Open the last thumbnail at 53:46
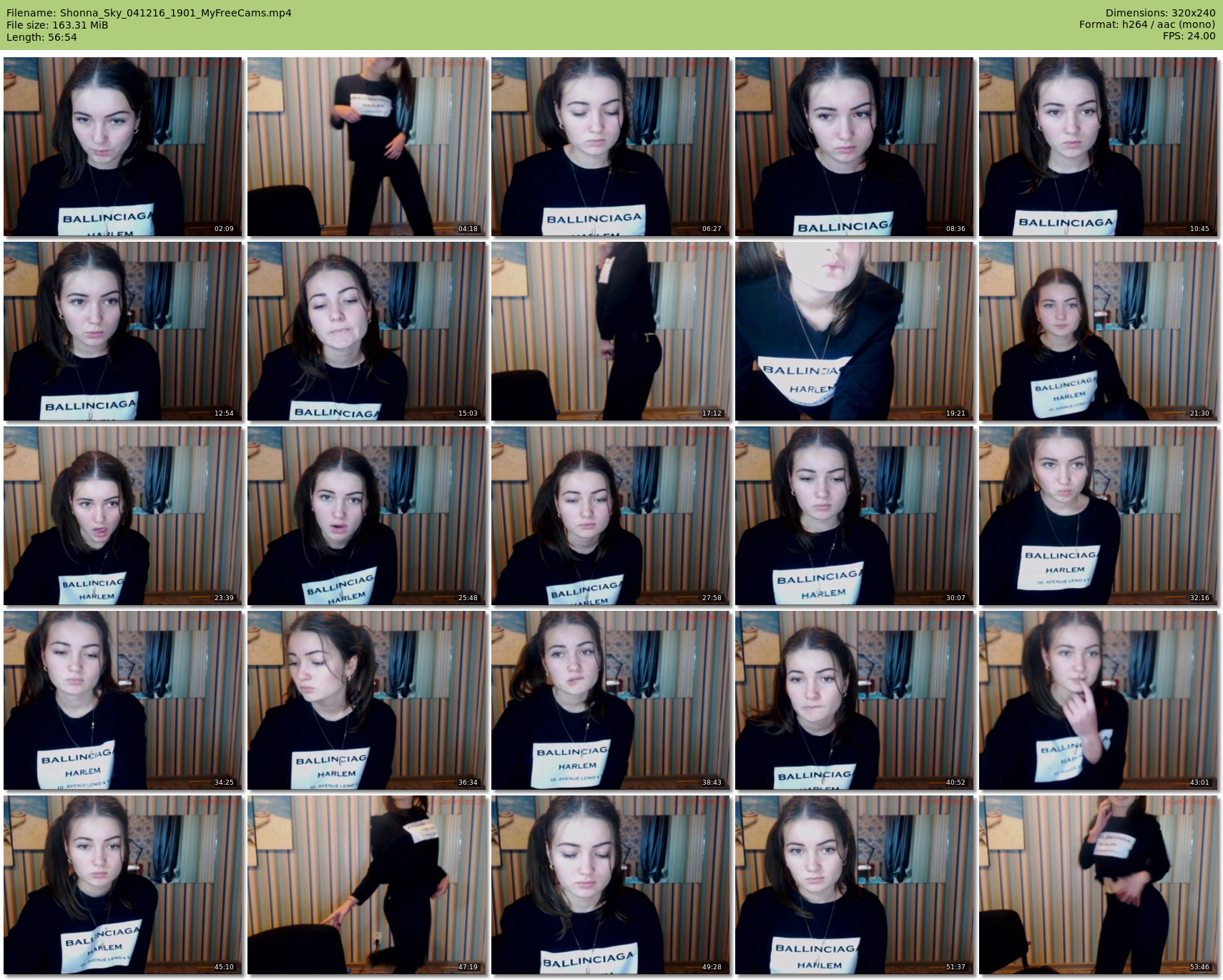Image resolution: width=1223 pixels, height=980 pixels. 1098,885
